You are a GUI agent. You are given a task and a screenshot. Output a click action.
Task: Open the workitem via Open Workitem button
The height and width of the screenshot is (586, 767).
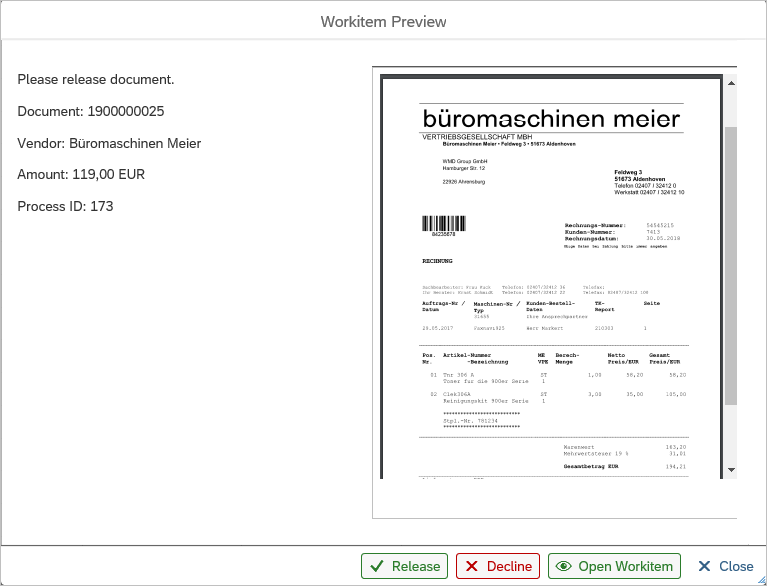[614, 566]
